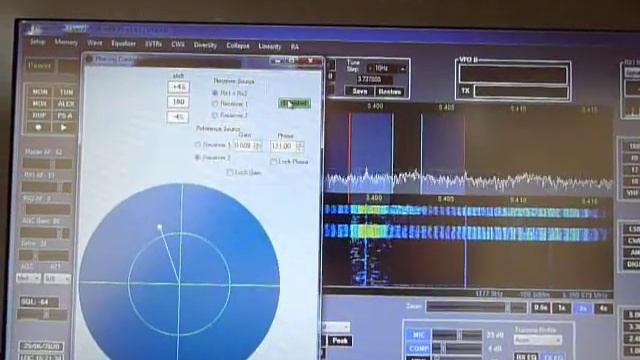This screenshot has width=640, height=360.
Task: Adjust the Master AF slider
Action: pyautogui.click(x=47, y=164)
